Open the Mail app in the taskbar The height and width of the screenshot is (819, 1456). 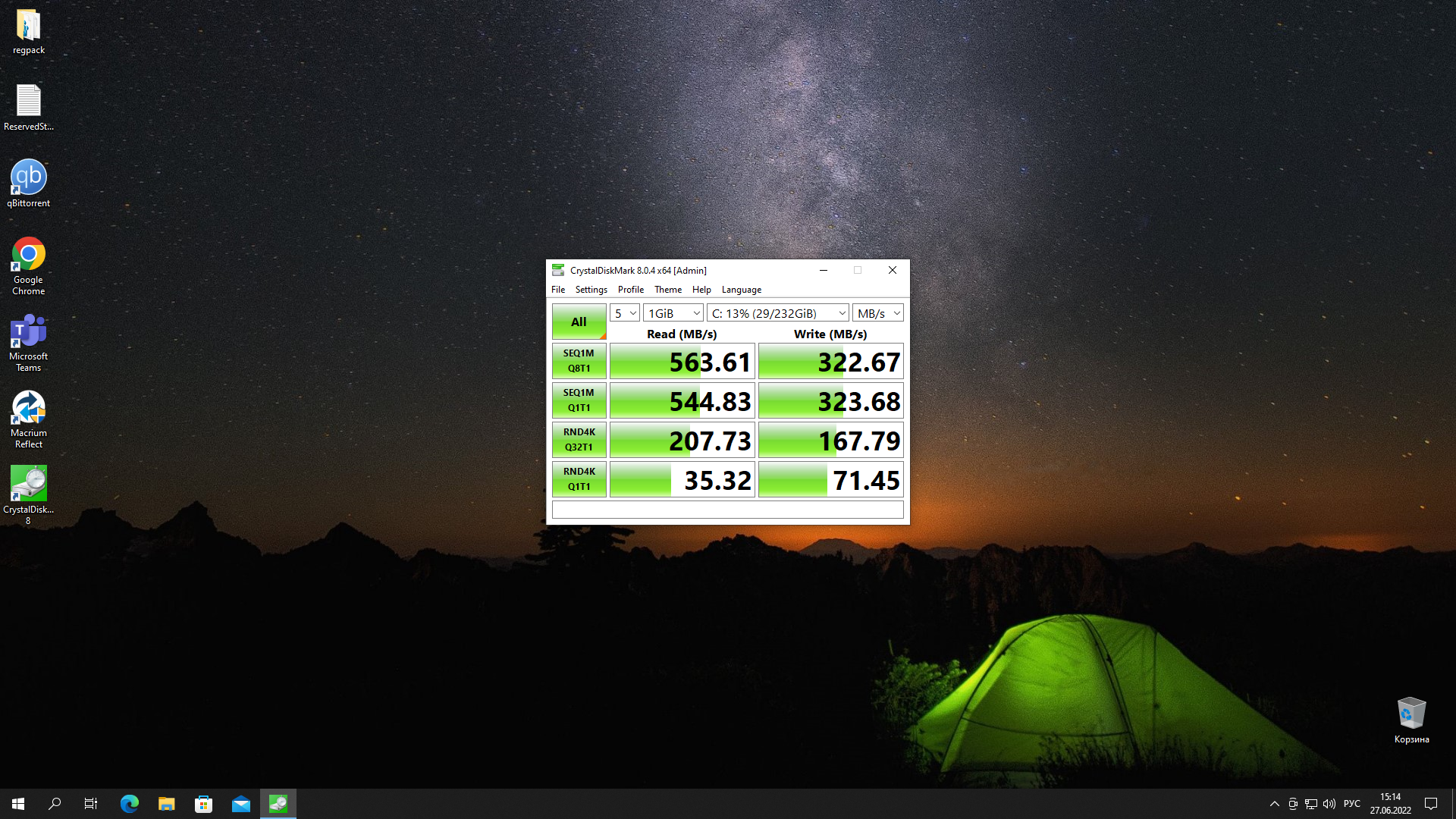(x=241, y=804)
